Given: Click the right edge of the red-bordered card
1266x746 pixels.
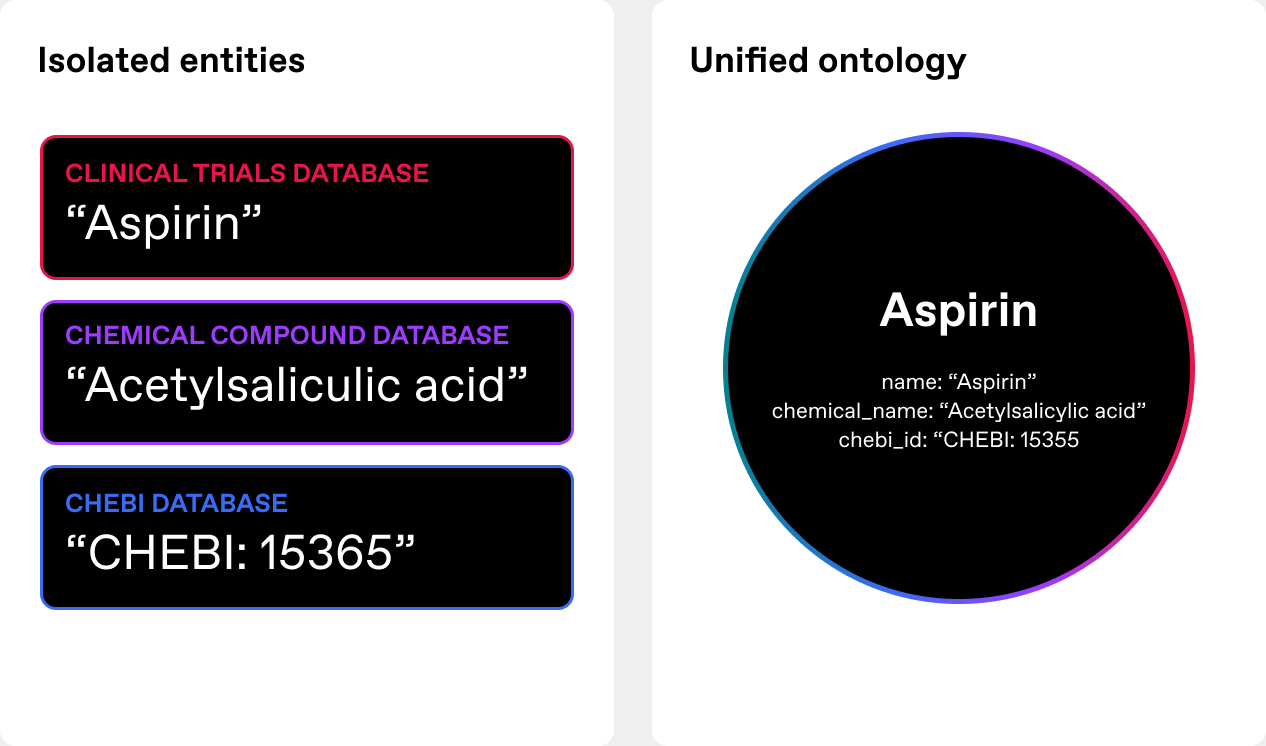Looking at the screenshot, I should (x=571, y=207).
